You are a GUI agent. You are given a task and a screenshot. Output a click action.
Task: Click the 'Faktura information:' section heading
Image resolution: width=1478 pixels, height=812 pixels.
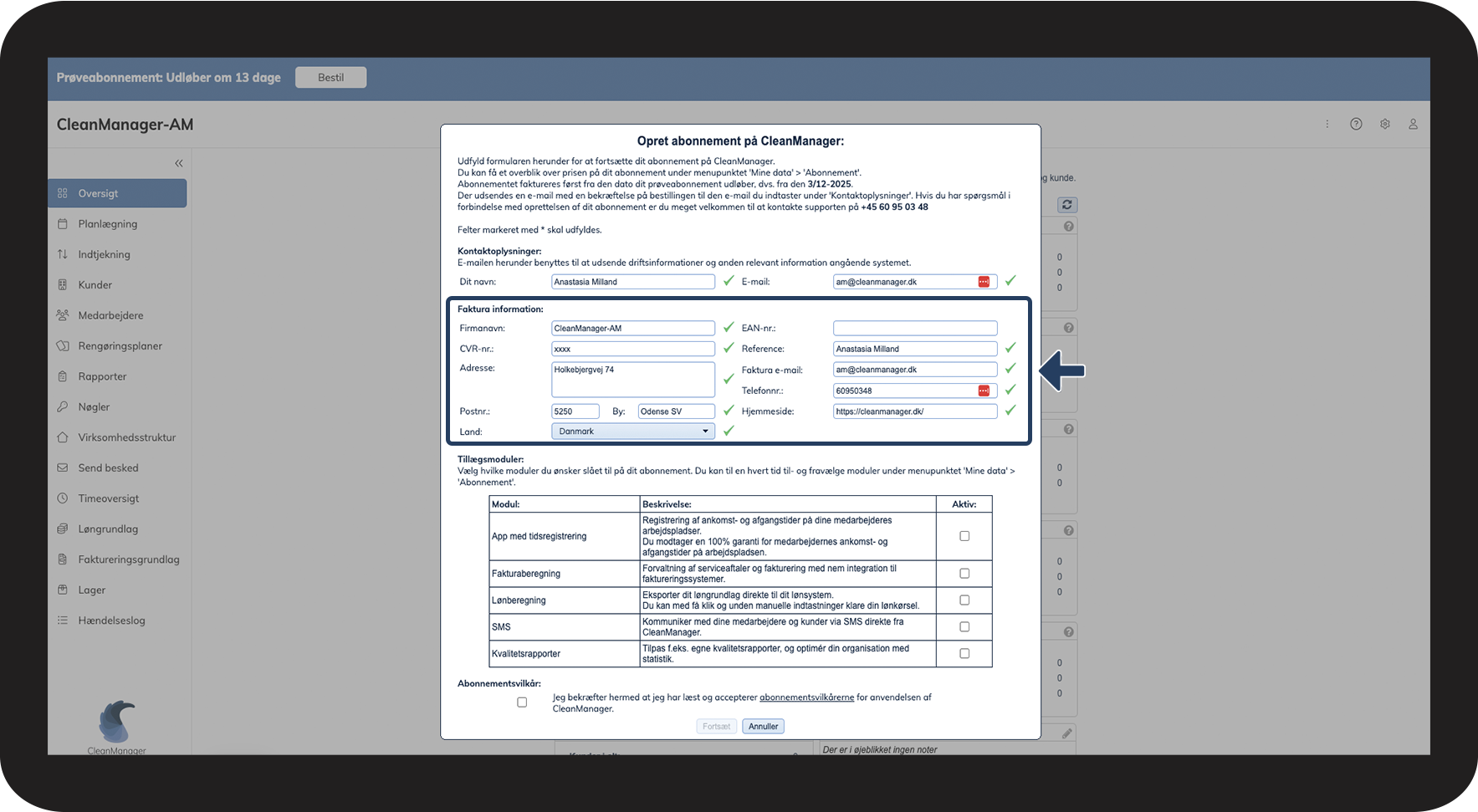(500, 309)
